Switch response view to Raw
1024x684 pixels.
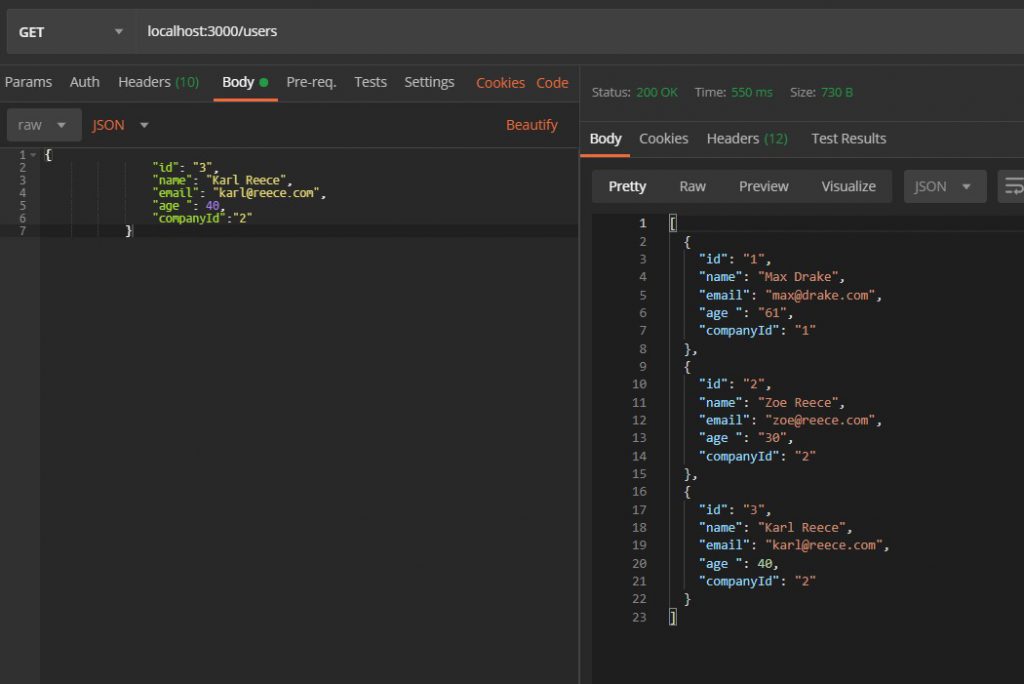tap(692, 186)
